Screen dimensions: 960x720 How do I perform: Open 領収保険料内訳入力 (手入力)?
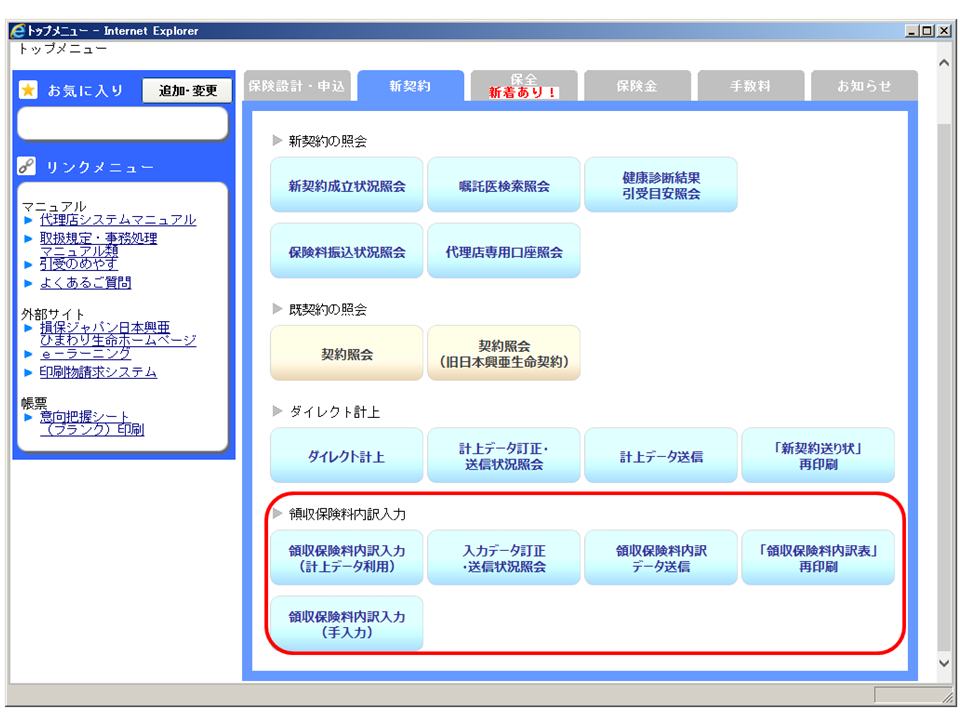tap(347, 625)
